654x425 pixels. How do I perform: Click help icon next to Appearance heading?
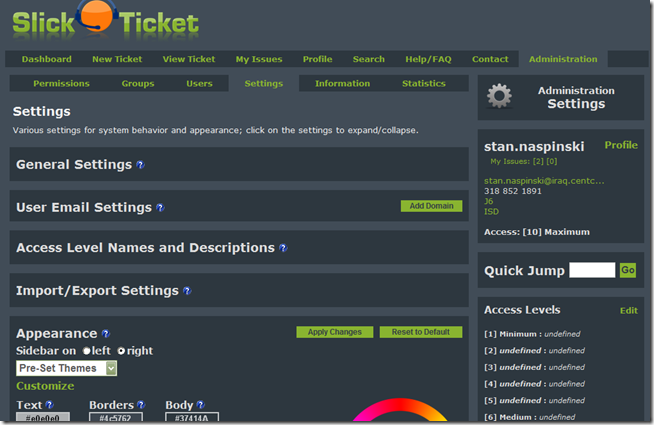coord(105,334)
